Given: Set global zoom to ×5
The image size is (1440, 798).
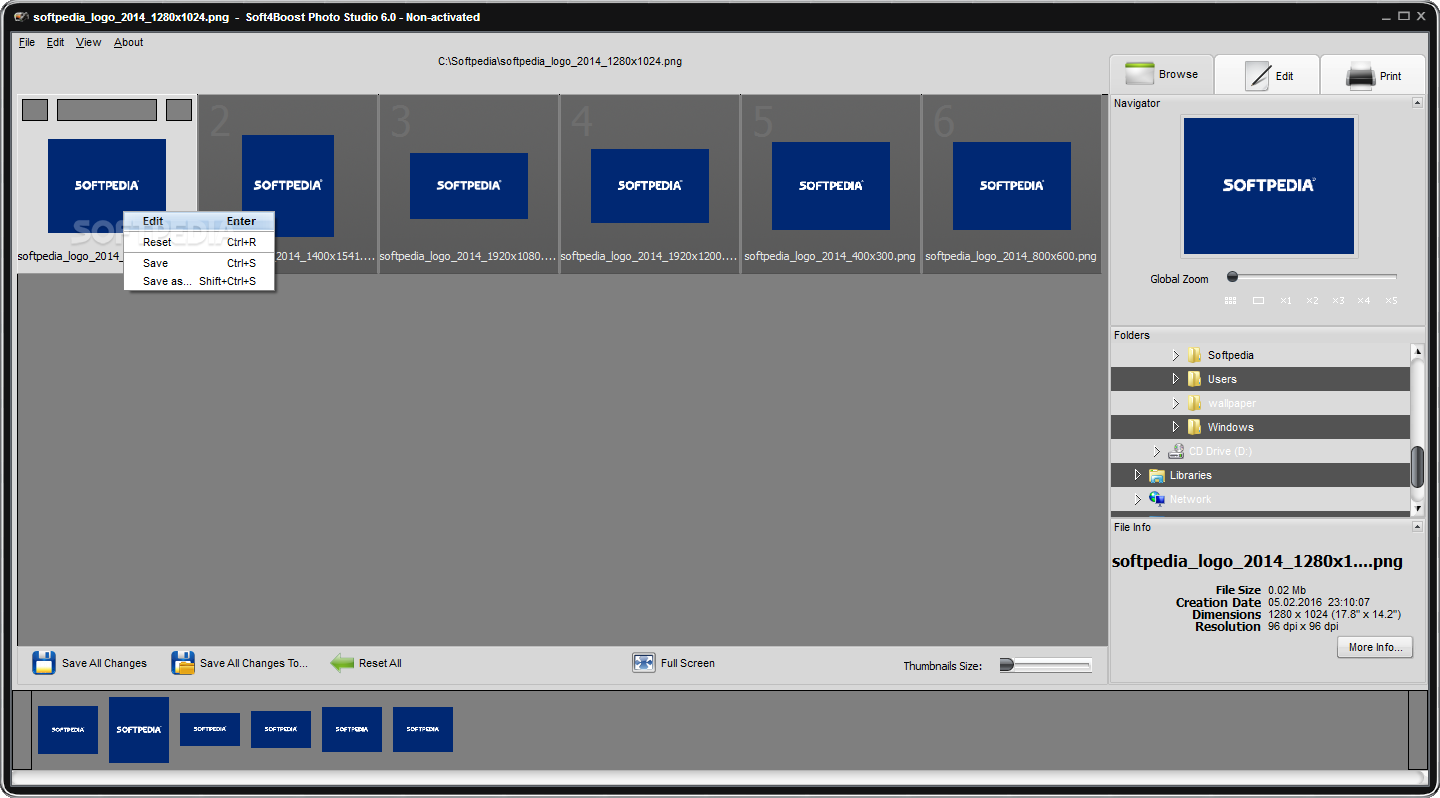Looking at the screenshot, I should click(1391, 300).
